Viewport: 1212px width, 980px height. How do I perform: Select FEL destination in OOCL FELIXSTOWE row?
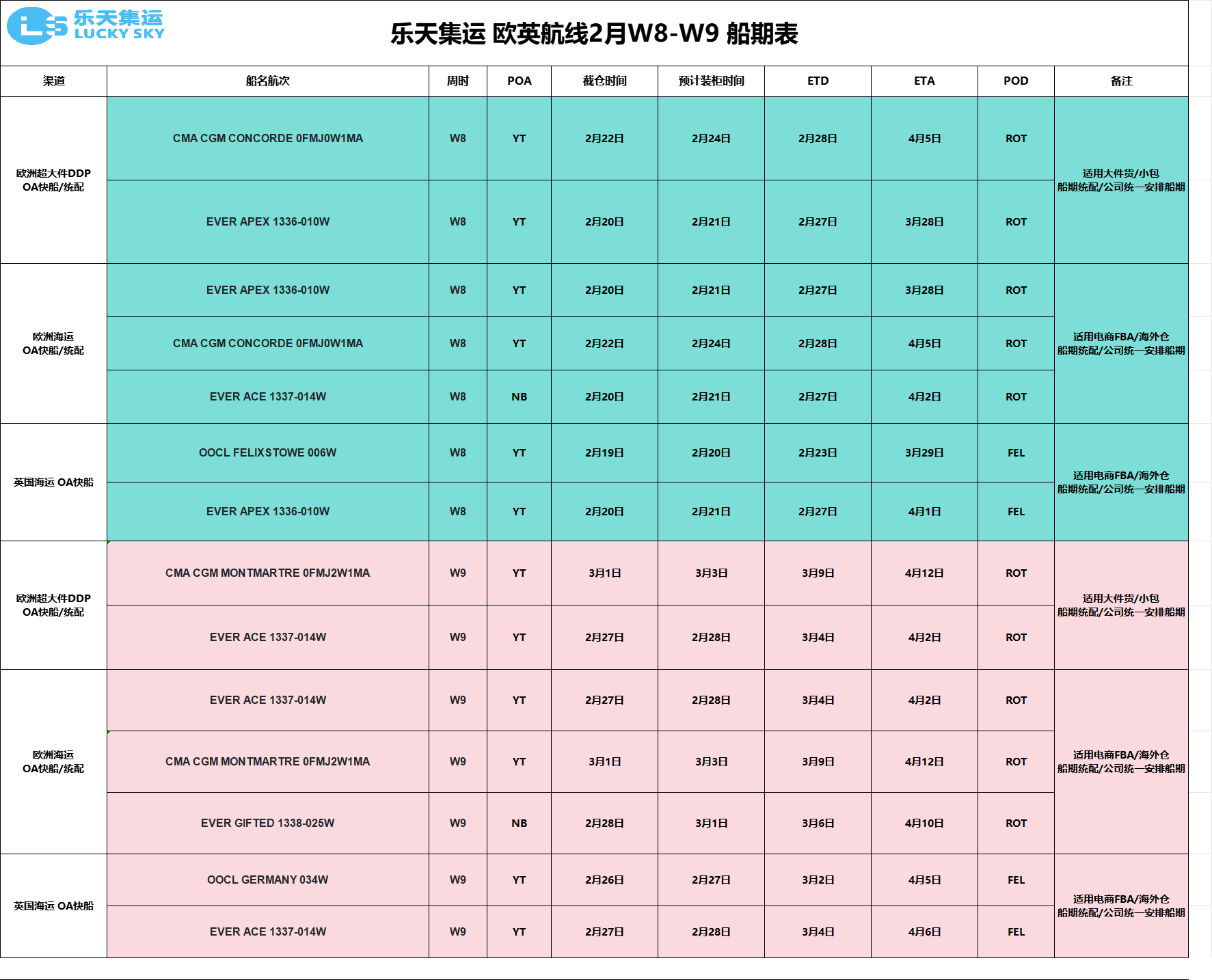click(x=1016, y=453)
